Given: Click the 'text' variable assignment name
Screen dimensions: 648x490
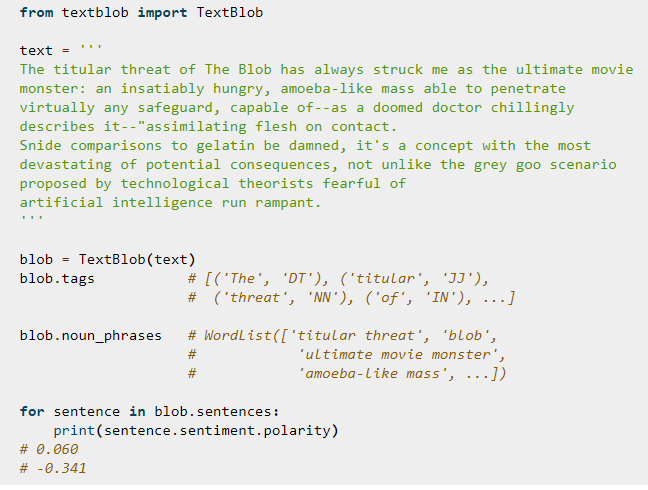Looking at the screenshot, I should click(36, 50).
